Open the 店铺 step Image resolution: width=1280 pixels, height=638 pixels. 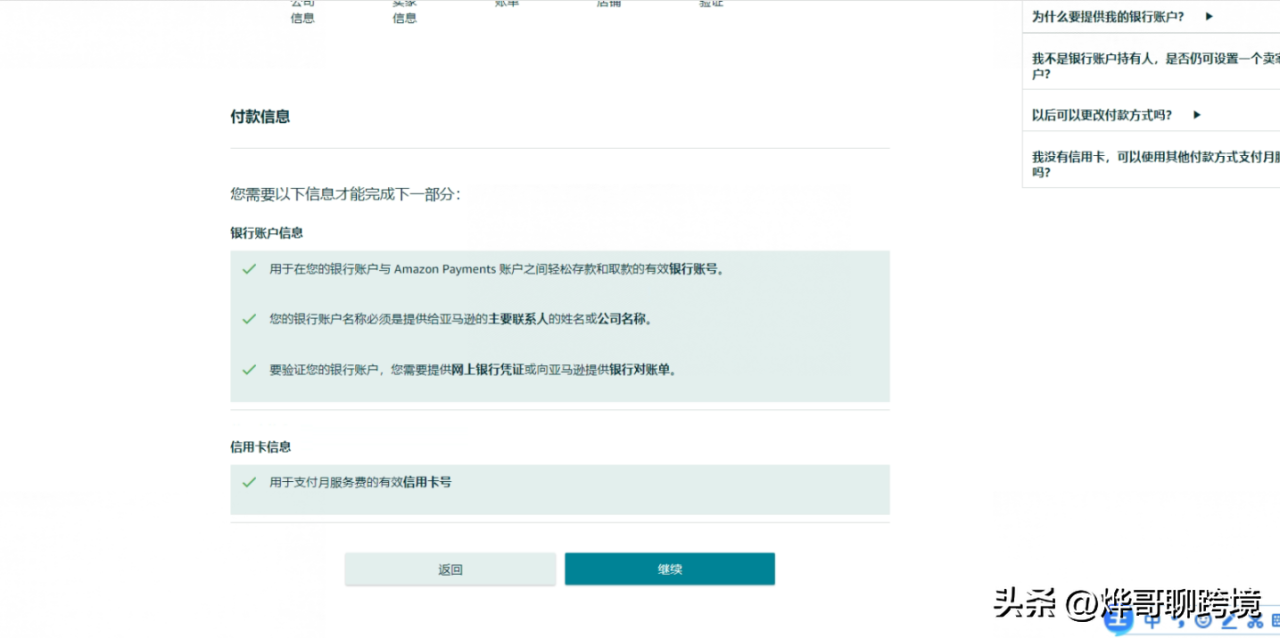coord(610,5)
